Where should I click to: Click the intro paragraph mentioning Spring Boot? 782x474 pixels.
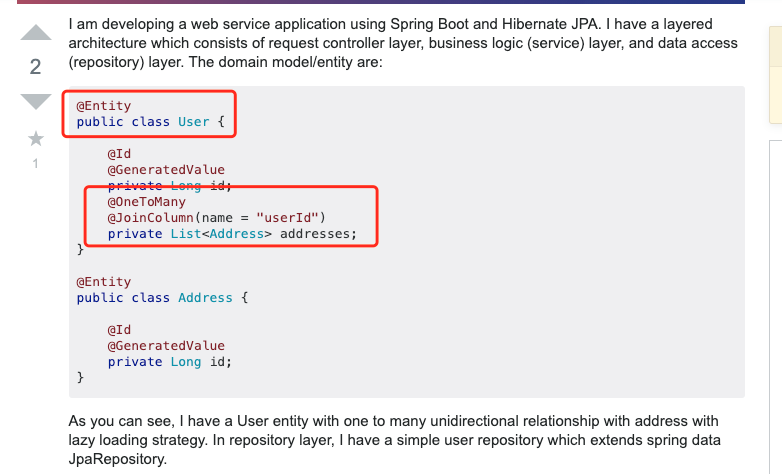click(x=400, y=44)
